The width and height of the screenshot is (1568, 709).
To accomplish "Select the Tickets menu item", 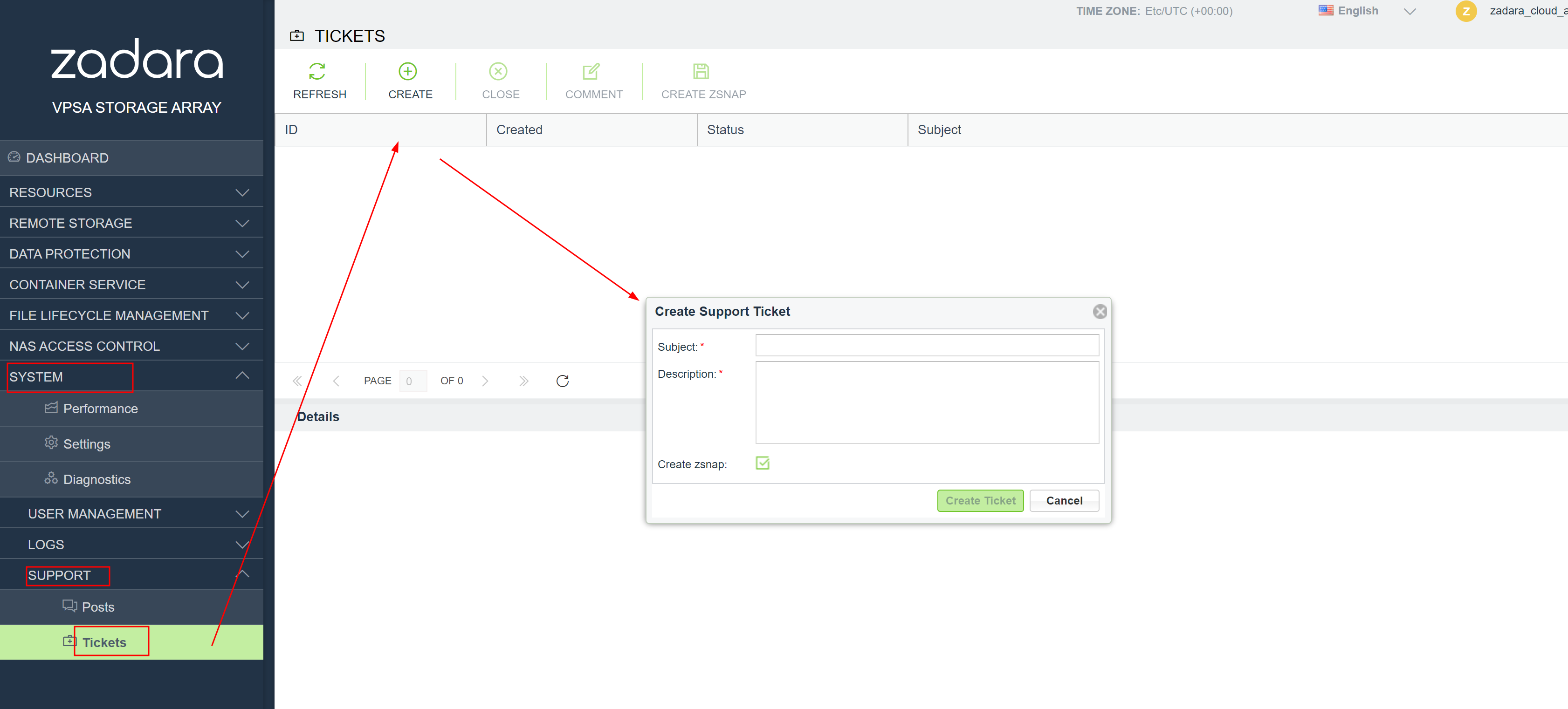I will (131, 642).
